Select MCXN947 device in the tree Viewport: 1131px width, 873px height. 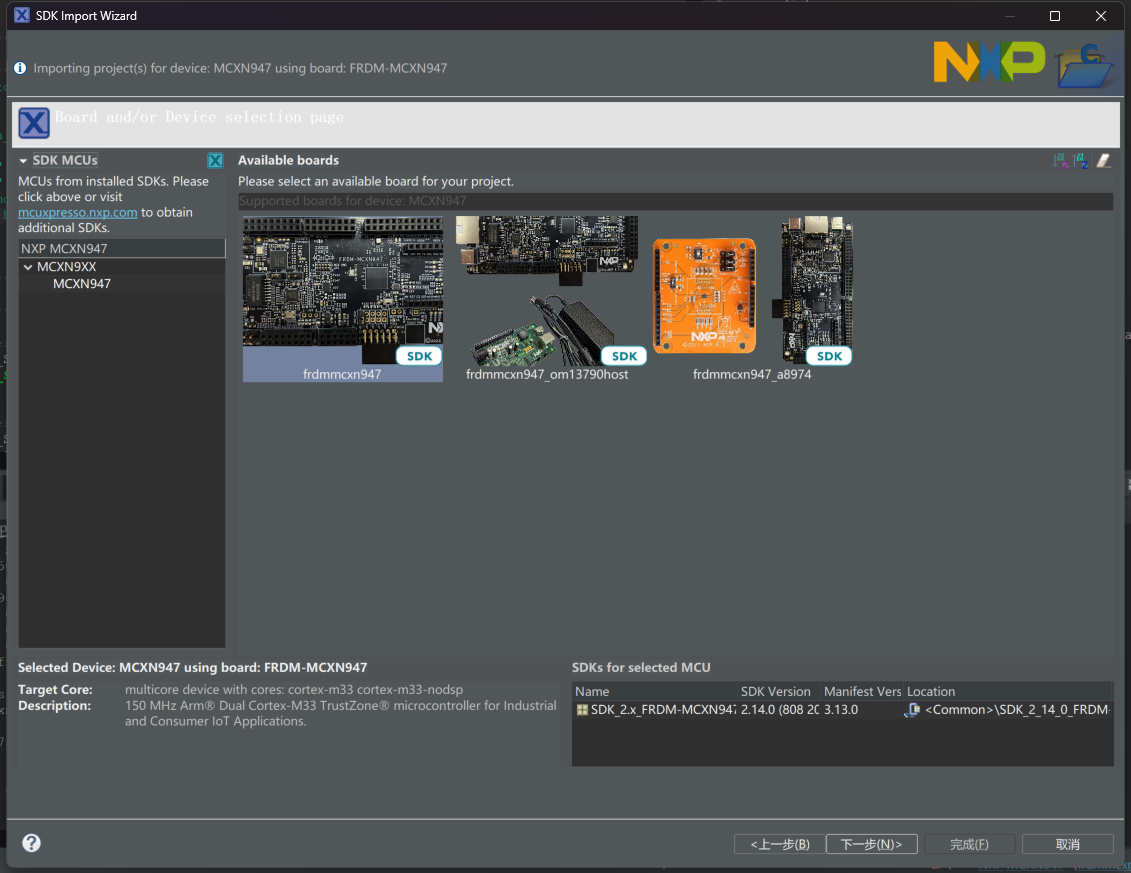pyautogui.click(x=82, y=284)
